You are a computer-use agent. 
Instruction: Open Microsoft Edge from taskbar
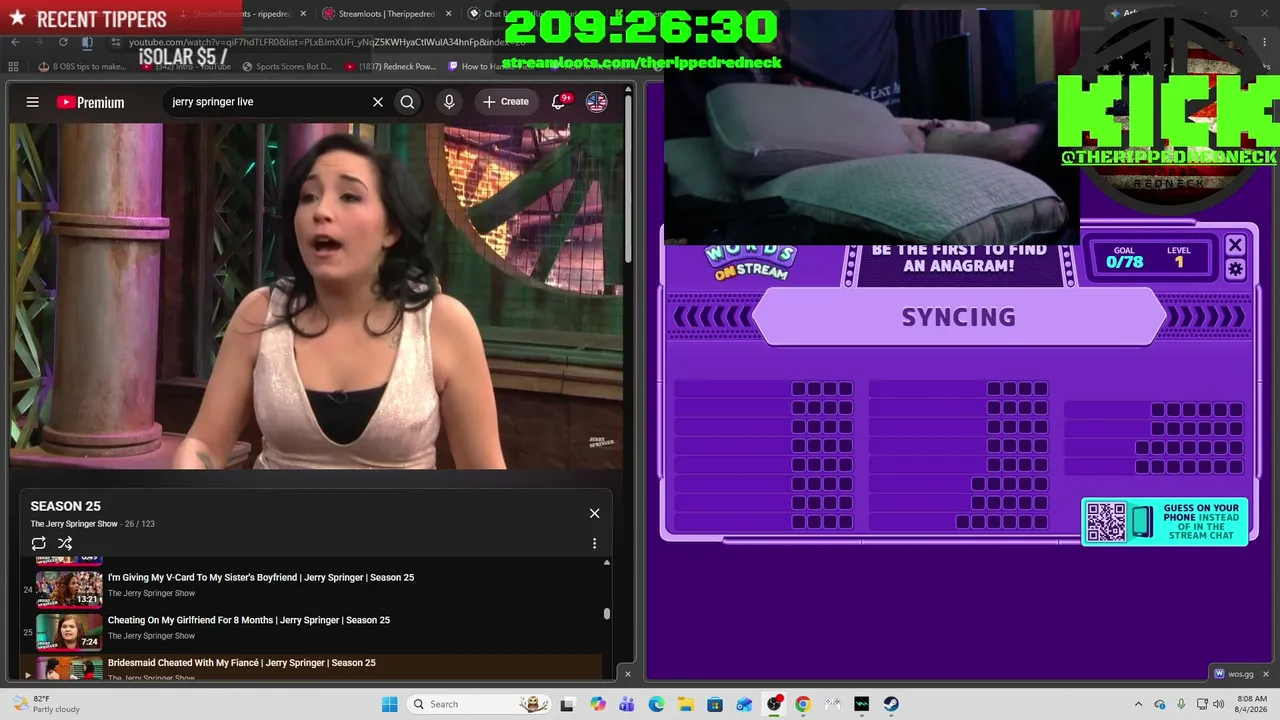point(656,704)
